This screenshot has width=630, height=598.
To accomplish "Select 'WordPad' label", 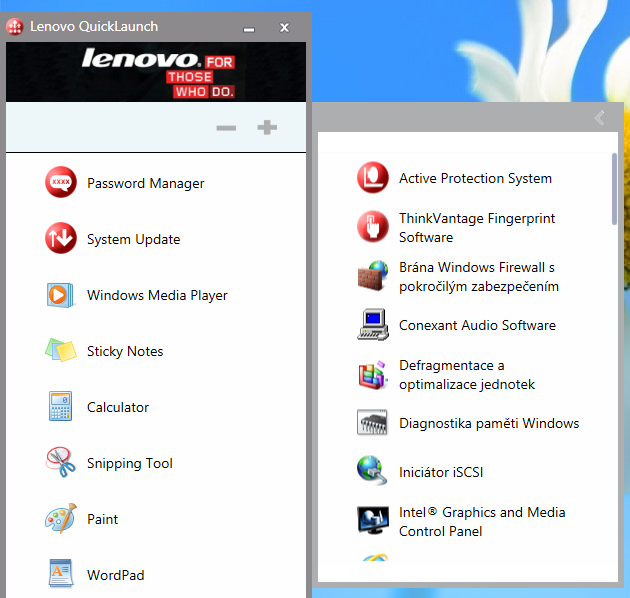I will tap(116, 575).
